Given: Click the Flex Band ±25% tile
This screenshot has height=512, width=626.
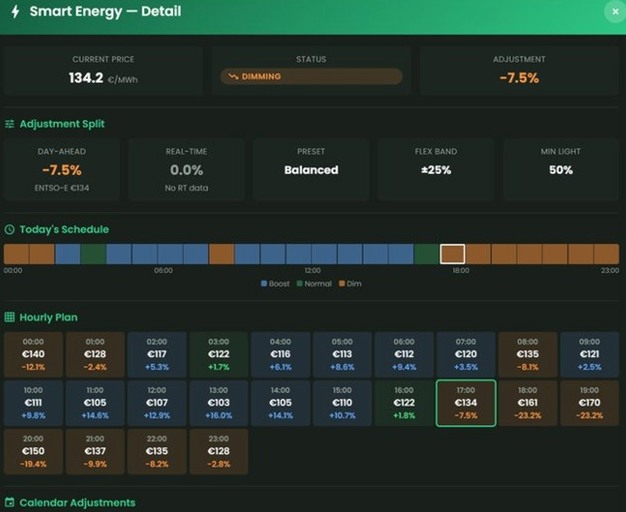Looking at the screenshot, I should coord(436,170).
